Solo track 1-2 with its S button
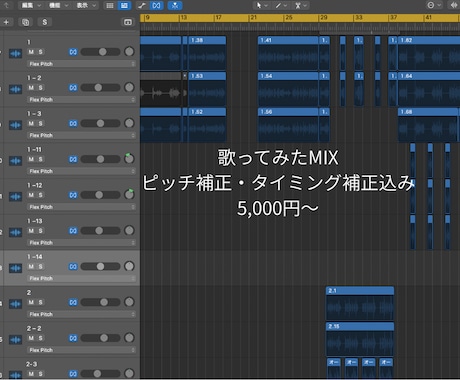This screenshot has width=460, height=380. [40, 87]
